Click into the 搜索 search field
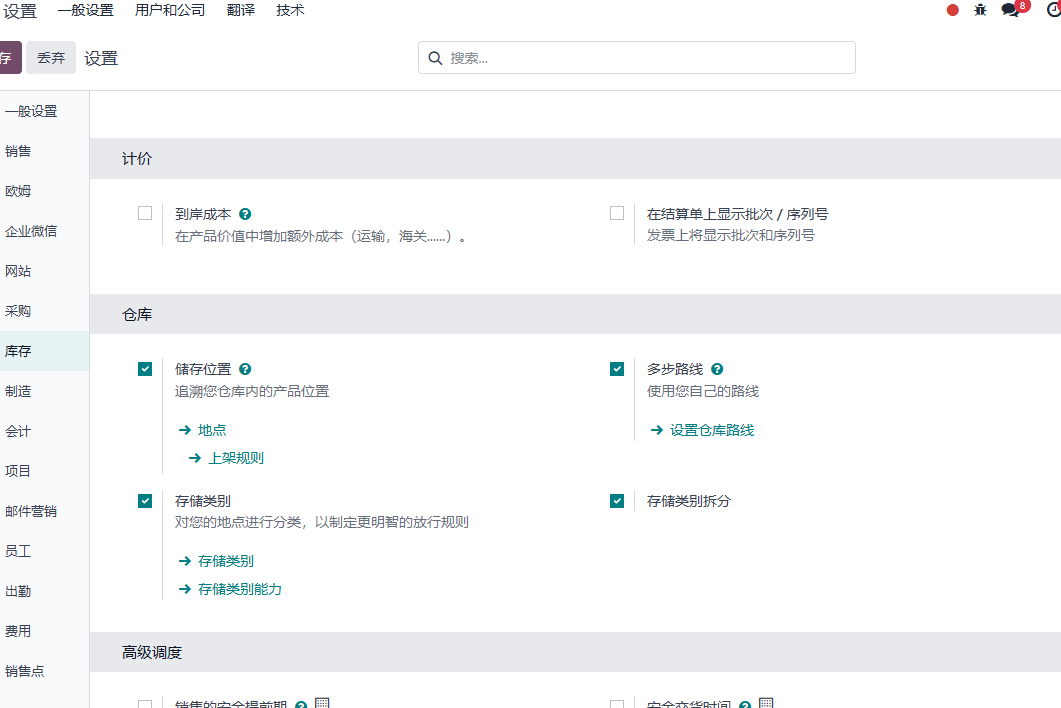Image resolution: width=1061 pixels, height=708 pixels. click(x=637, y=58)
